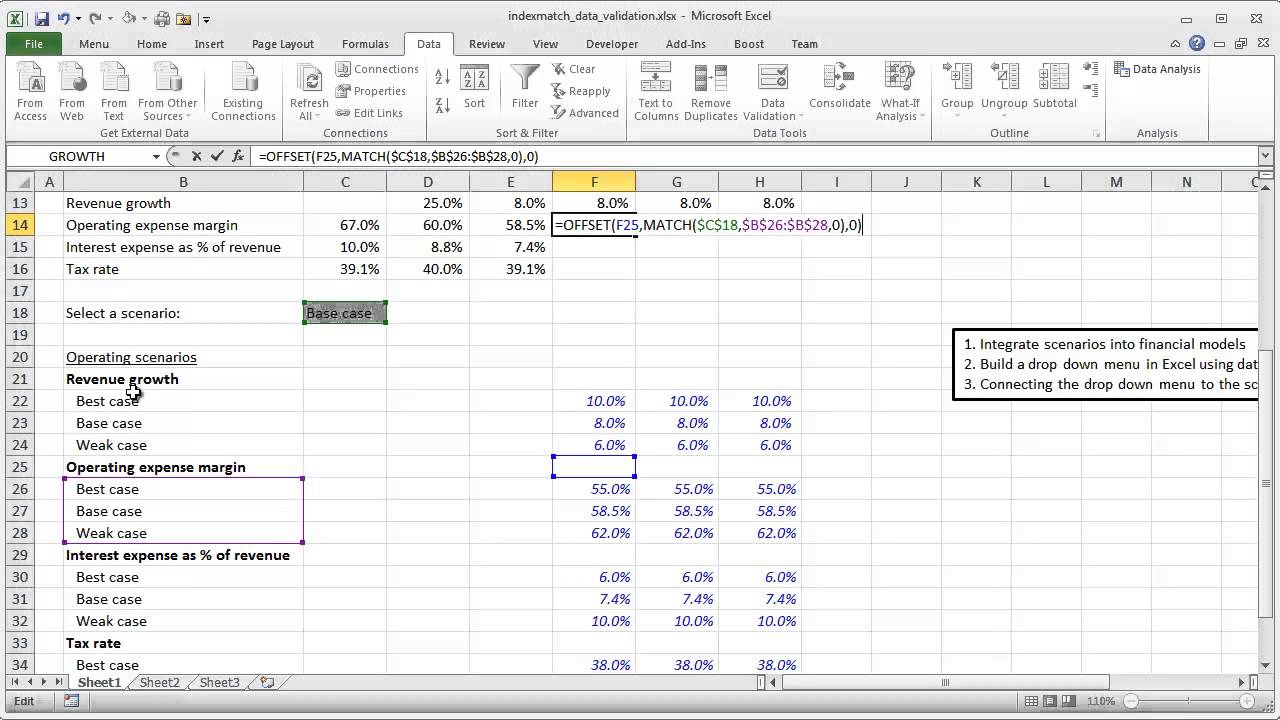Switch to the Insert tab
1280x720 pixels.
[209, 44]
